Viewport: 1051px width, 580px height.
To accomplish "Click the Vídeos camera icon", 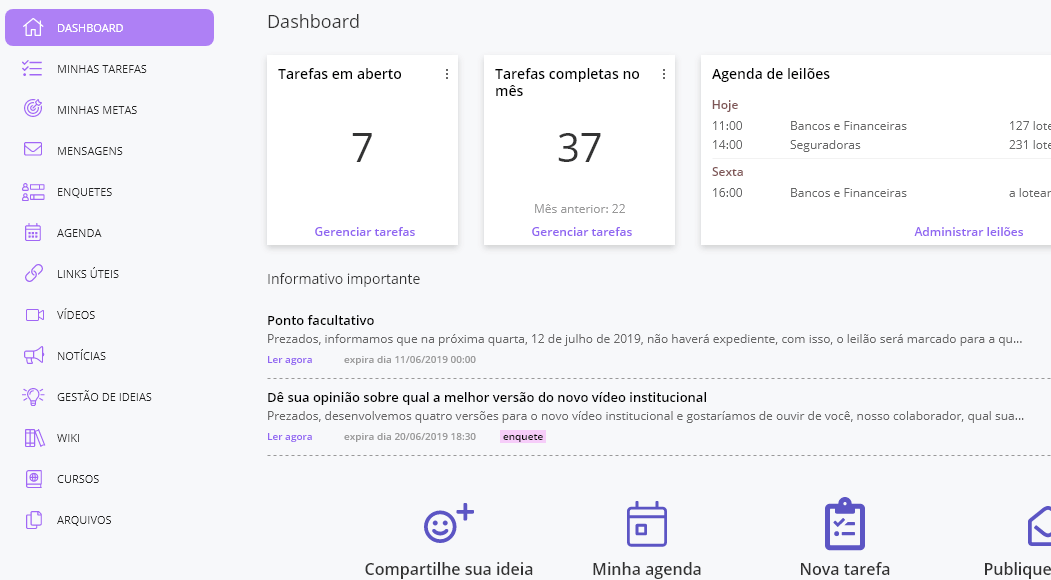I will pos(34,314).
